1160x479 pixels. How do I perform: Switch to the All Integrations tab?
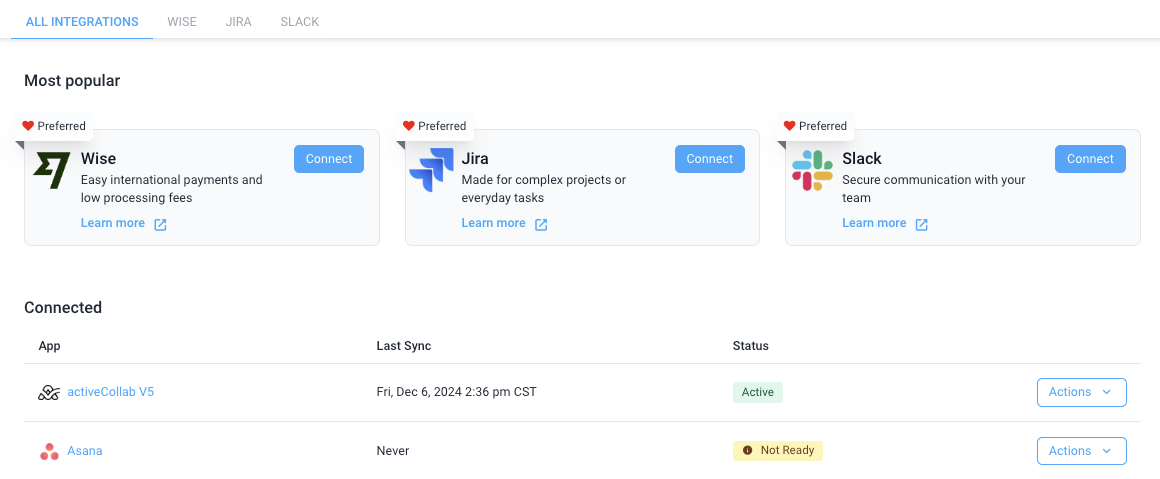(x=82, y=21)
